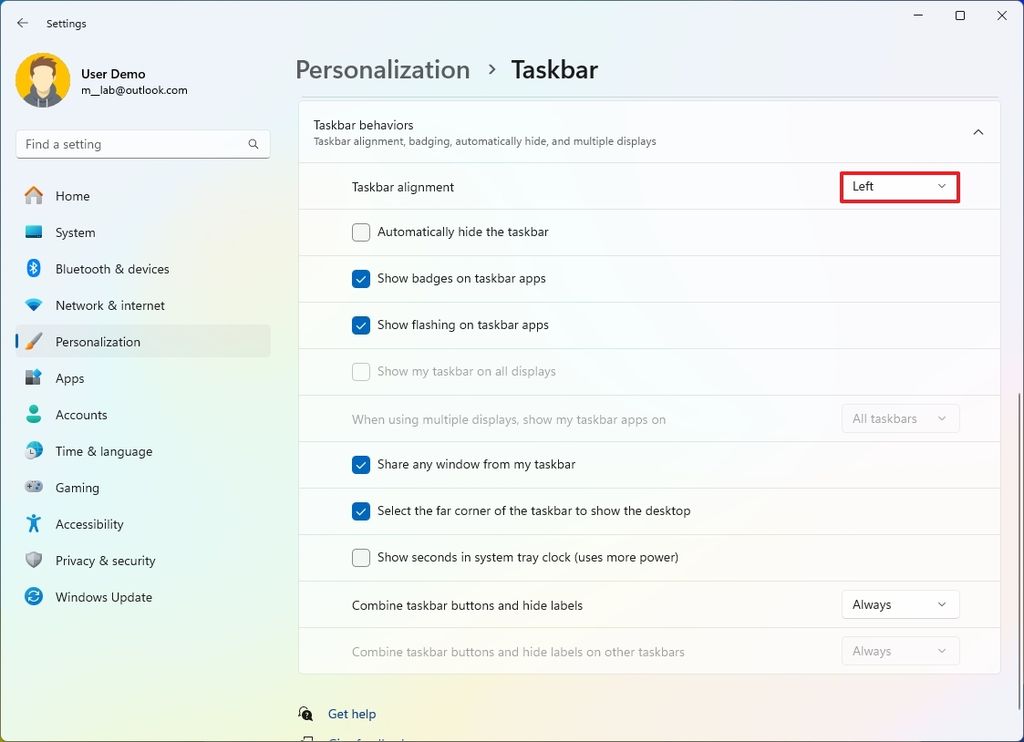
Task: Open Combine taskbar buttons Always dropdown
Action: point(900,605)
